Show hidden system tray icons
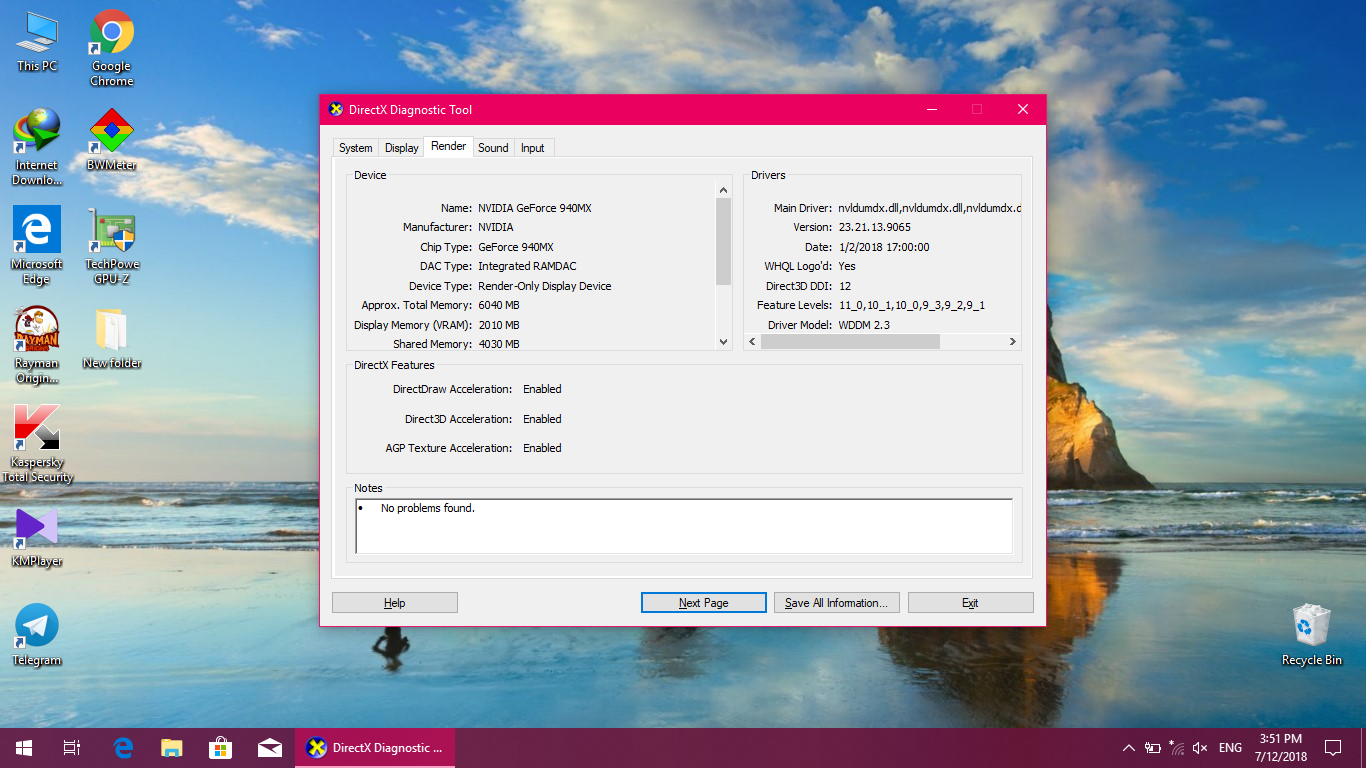This screenshot has height=768, width=1366. click(x=1128, y=748)
